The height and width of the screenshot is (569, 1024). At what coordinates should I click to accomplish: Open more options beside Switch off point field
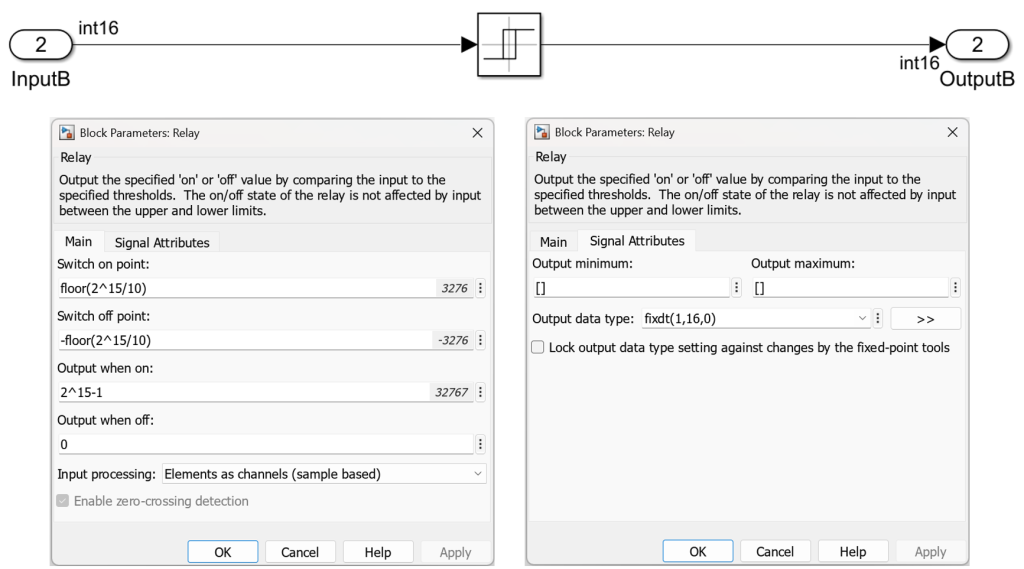click(x=480, y=340)
